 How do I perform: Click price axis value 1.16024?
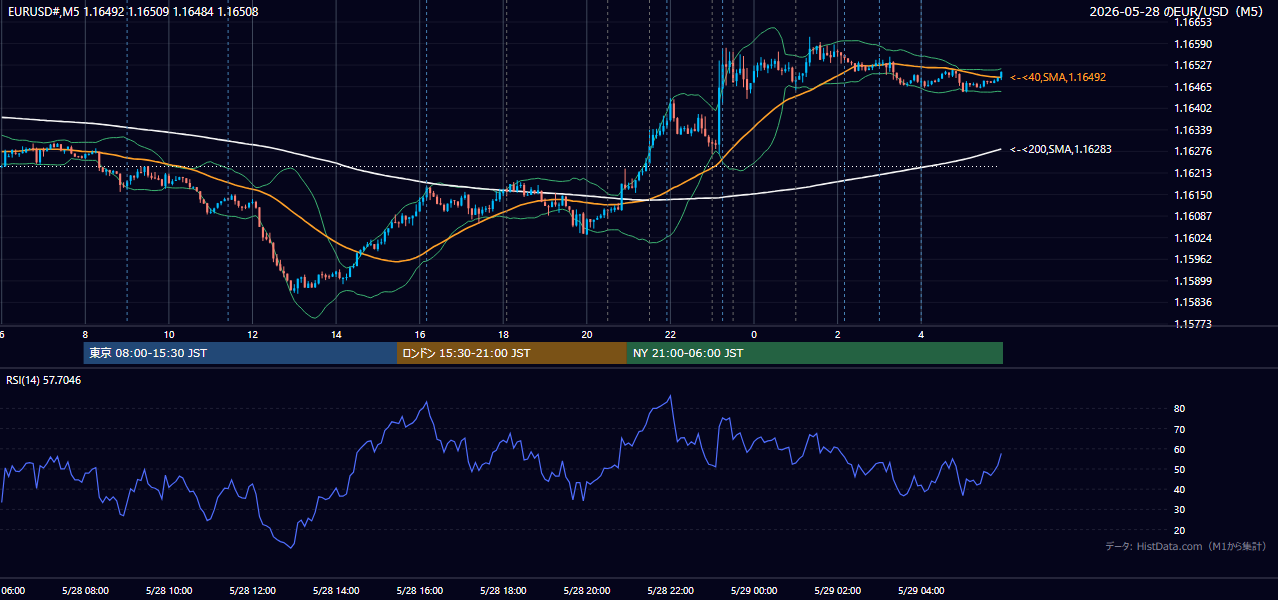tap(1192, 238)
